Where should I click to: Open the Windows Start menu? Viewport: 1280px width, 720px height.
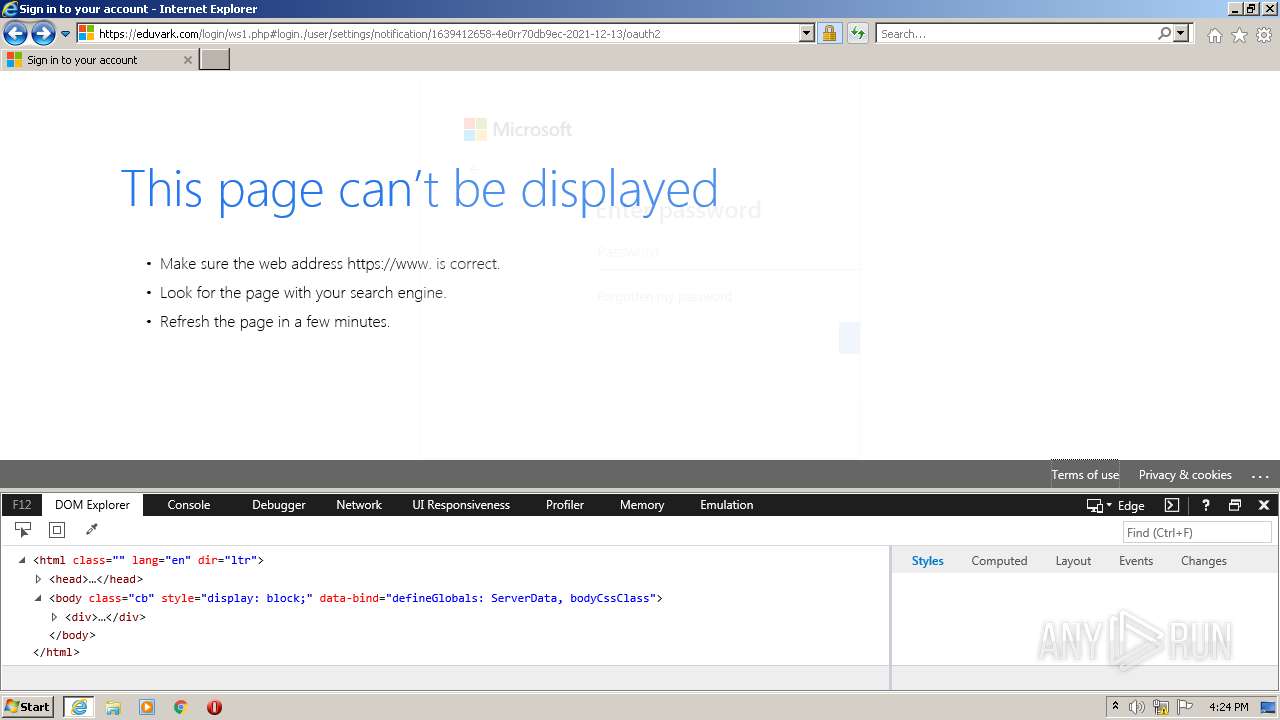point(28,707)
